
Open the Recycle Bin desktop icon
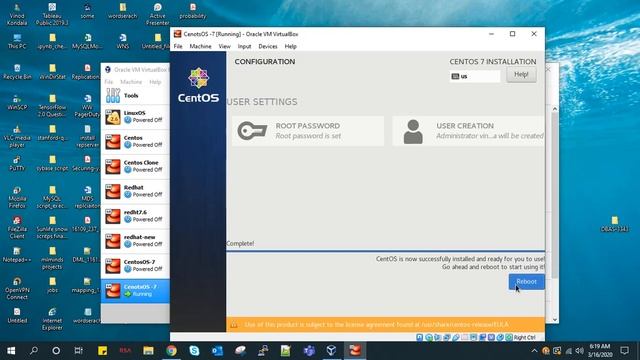[17, 71]
